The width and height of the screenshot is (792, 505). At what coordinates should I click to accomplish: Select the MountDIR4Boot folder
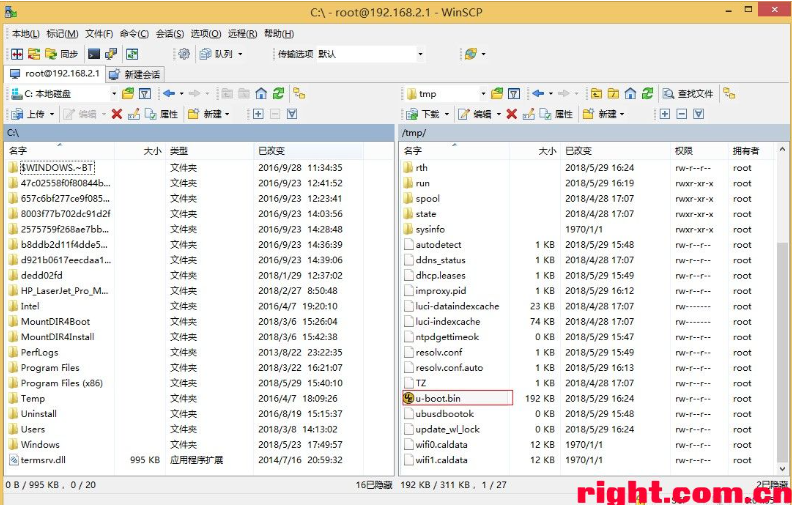[x=55, y=321]
